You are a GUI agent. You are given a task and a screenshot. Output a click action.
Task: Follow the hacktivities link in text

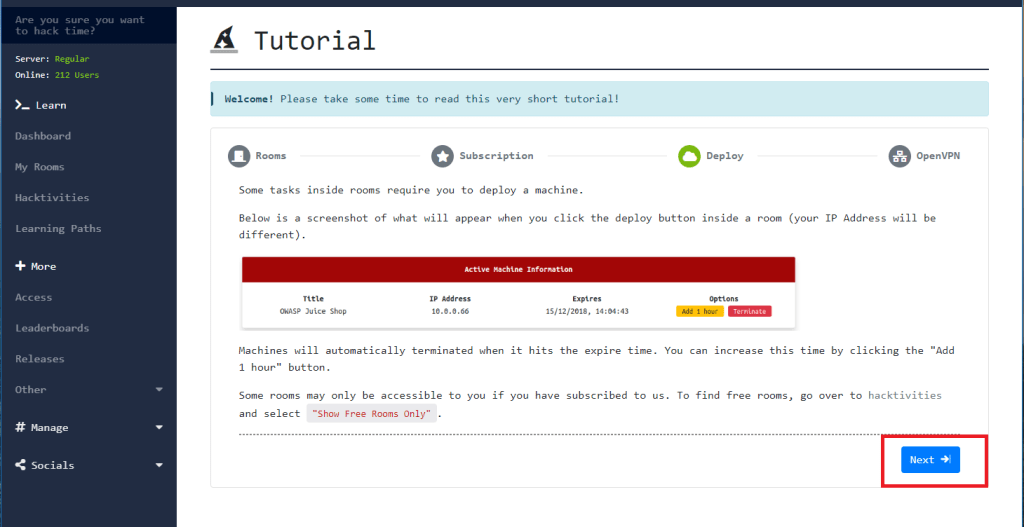(x=904, y=395)
